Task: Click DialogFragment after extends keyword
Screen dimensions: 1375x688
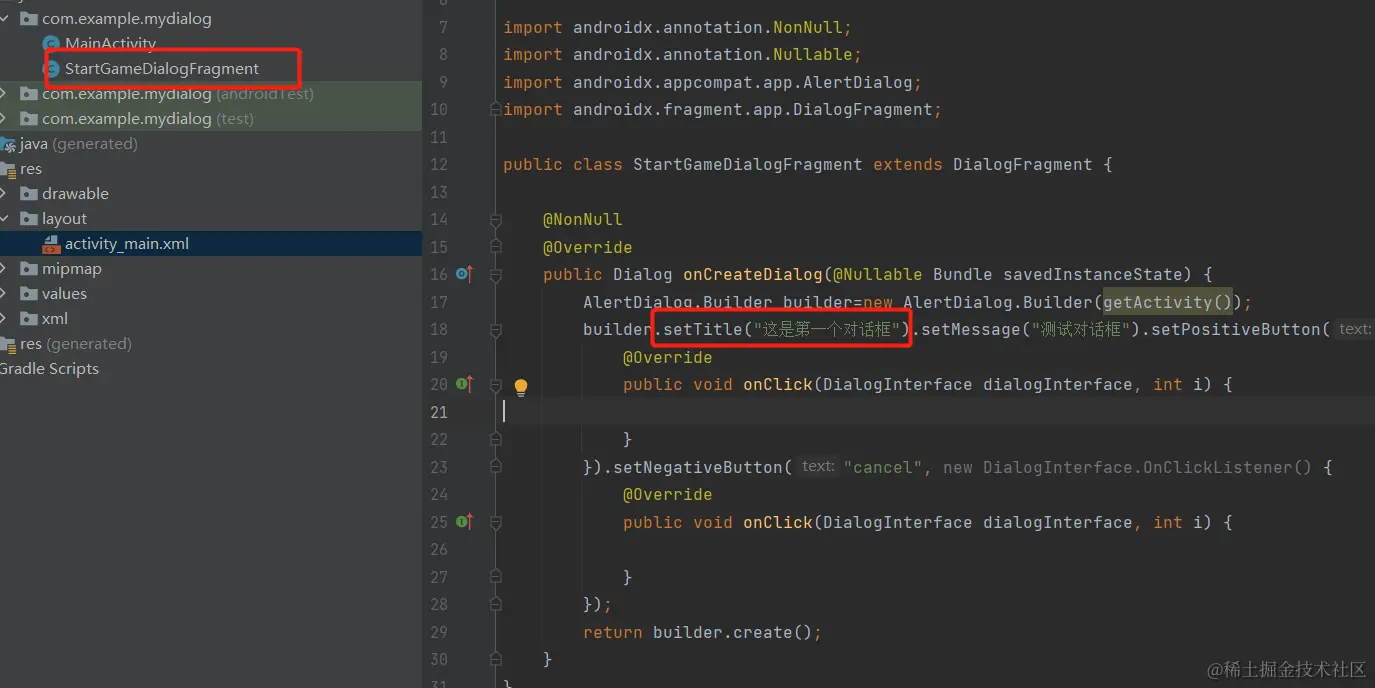Action: [x=1022, y=164]
